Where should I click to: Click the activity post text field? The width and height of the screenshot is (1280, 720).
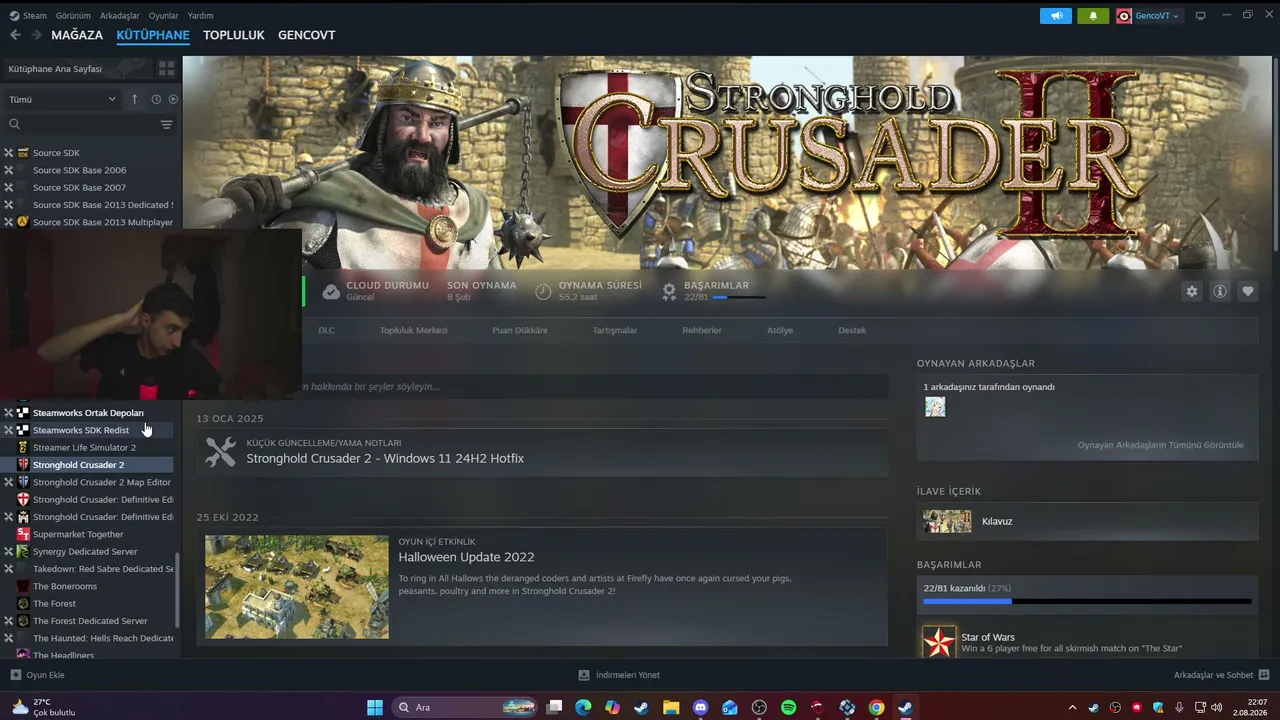pos(595,387)
